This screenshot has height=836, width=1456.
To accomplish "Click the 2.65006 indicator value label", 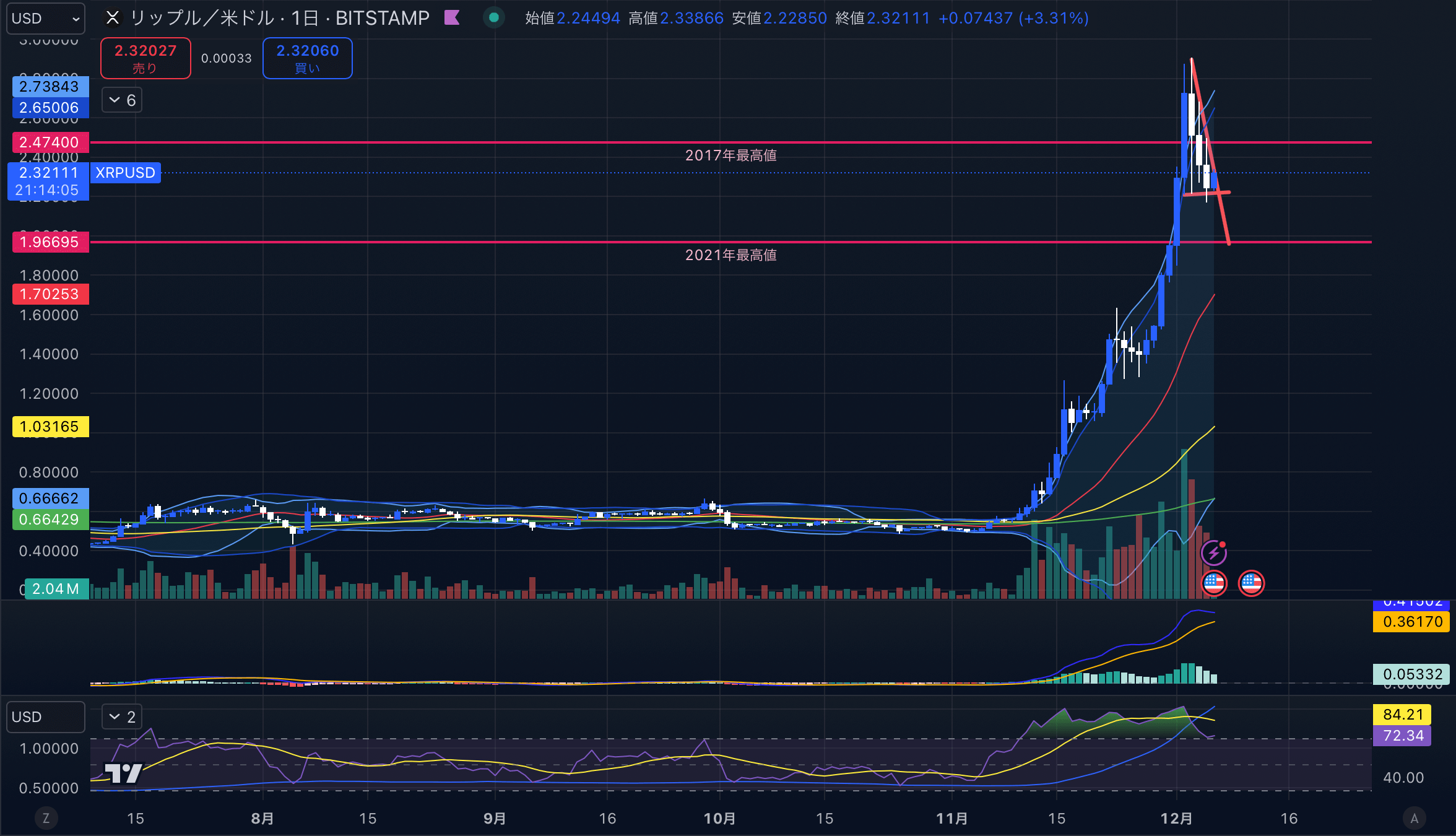I will pos(50,108).
